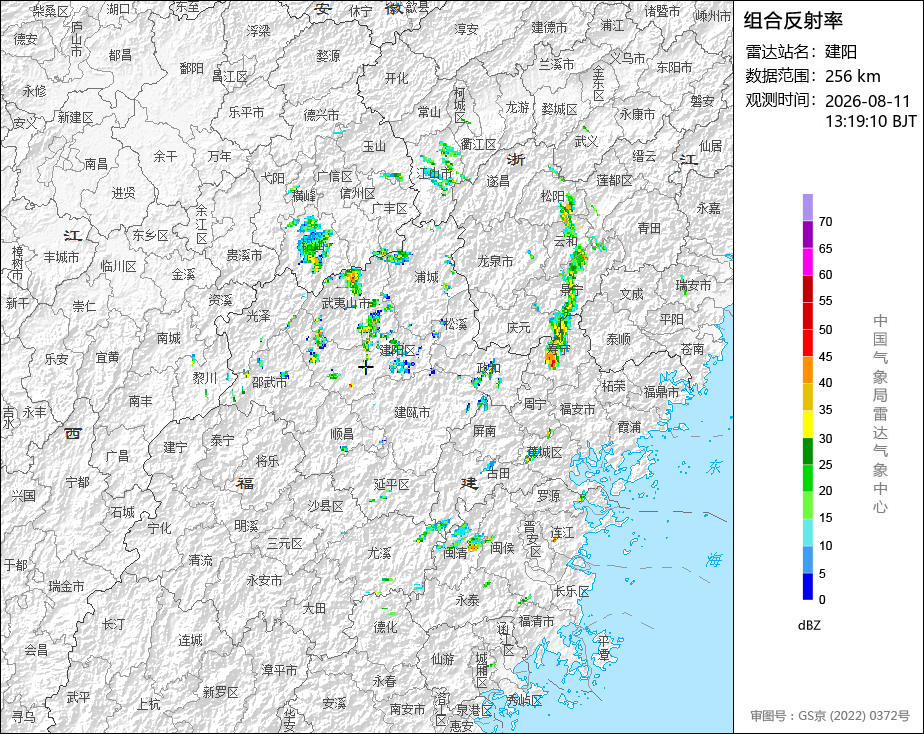924x734 pixels.
Task: Select the 龙泉市 label
Action: coord(495,261)
